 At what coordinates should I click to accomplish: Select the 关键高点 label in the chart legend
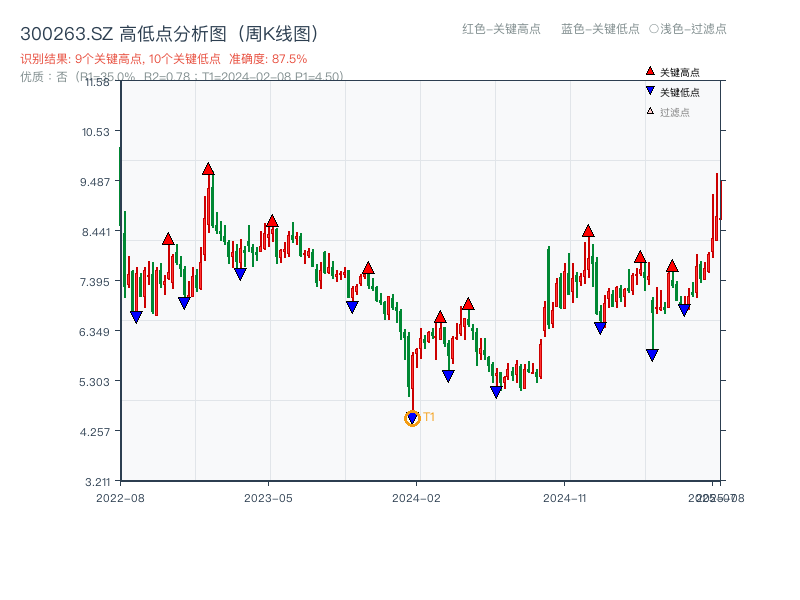(x=680, y=72)
